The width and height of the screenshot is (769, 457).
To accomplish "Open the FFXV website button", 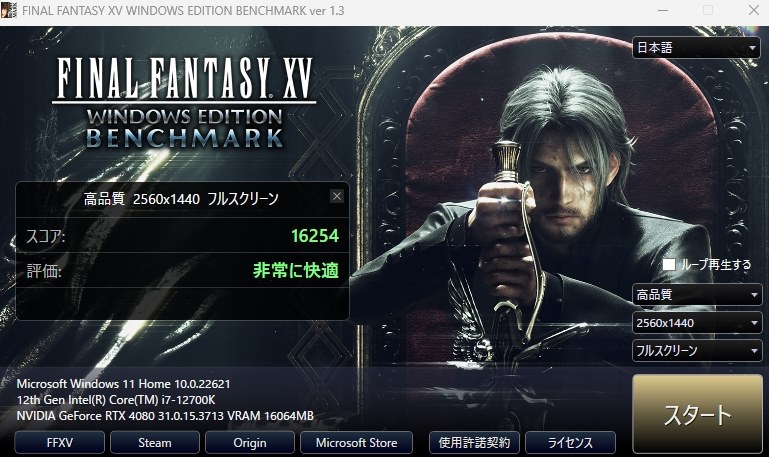I will tap(60, 443).
